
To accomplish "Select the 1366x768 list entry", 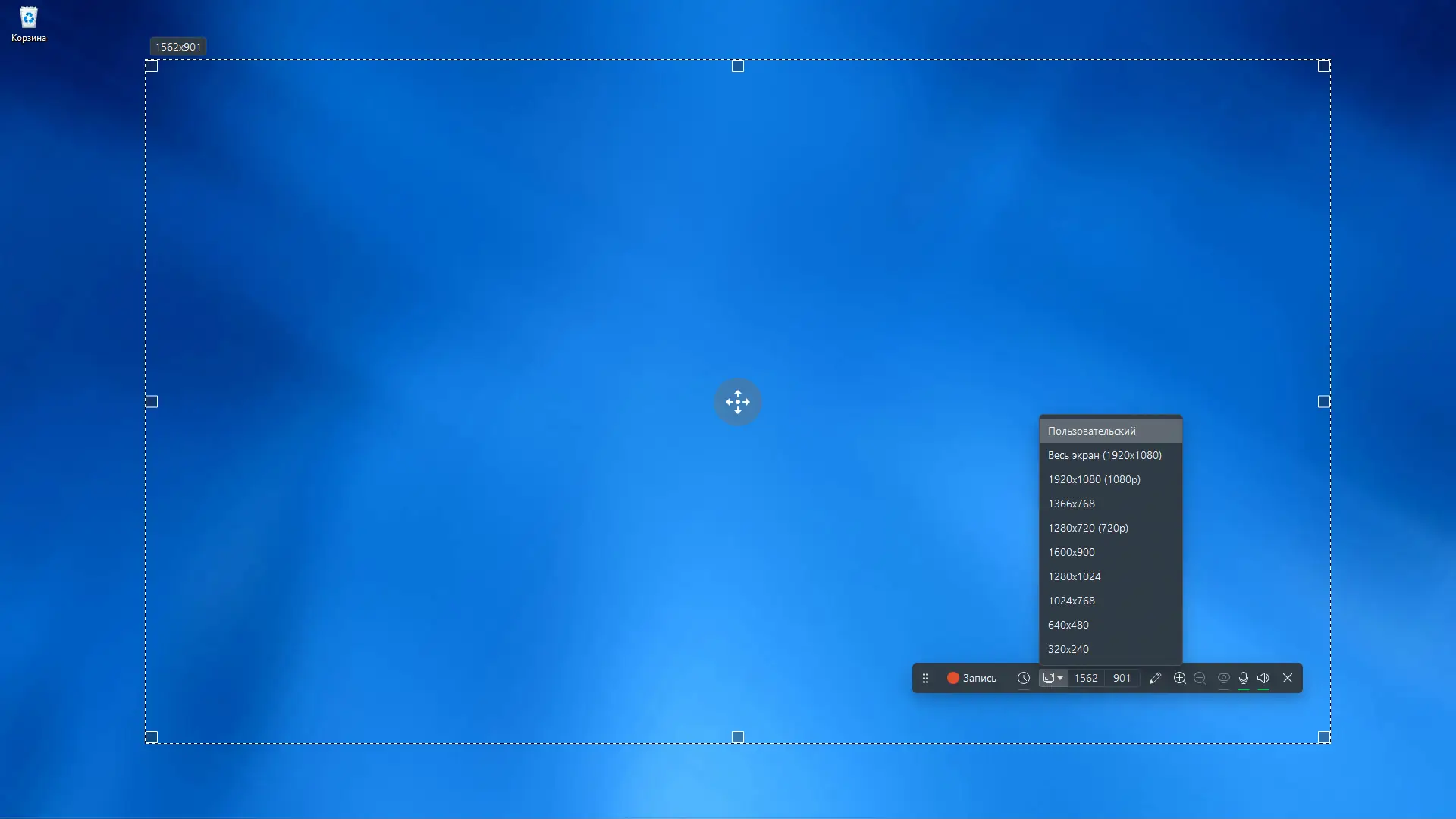I will click(1071, 504).
